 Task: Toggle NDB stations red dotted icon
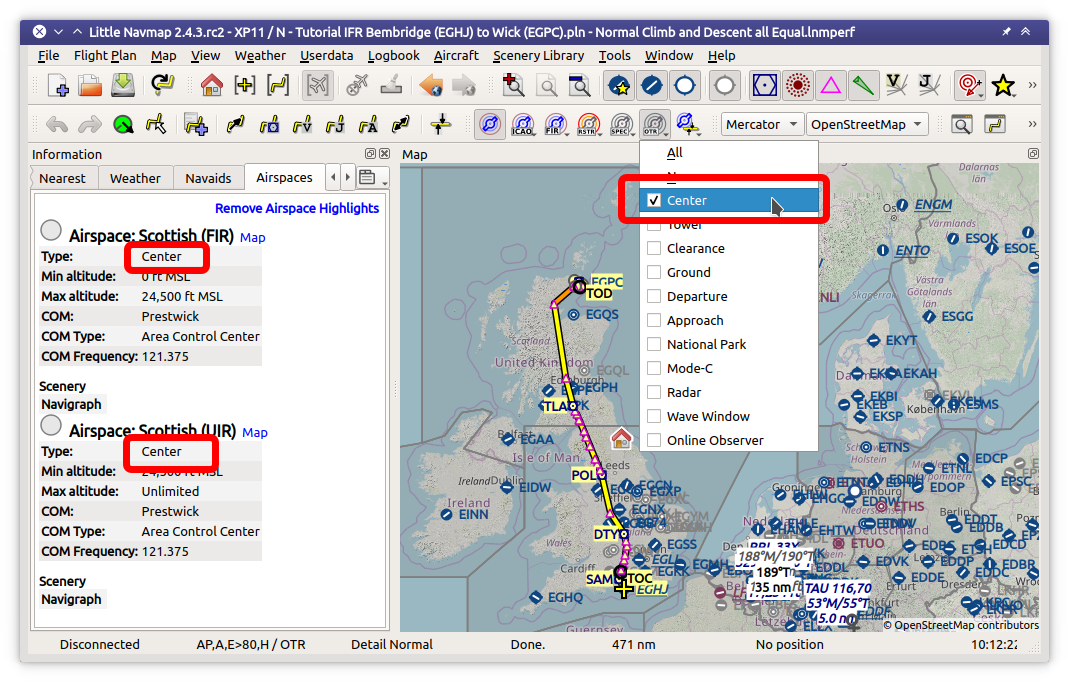coord(798,85)
